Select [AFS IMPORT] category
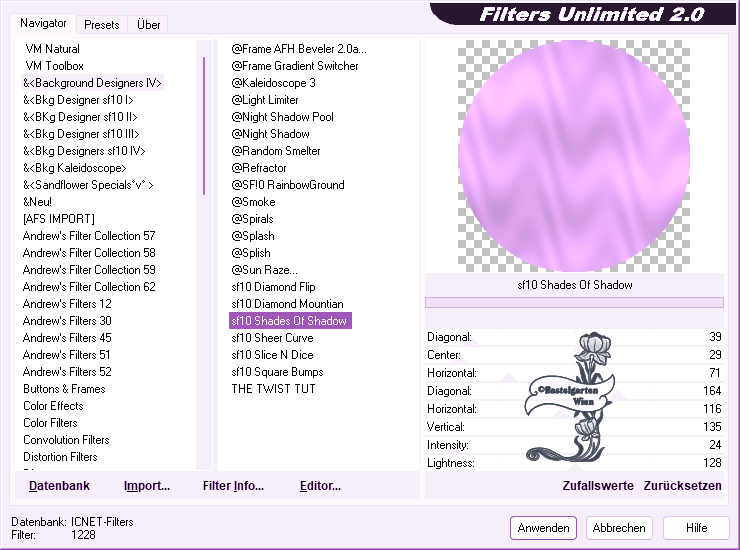 pos(59,219)
